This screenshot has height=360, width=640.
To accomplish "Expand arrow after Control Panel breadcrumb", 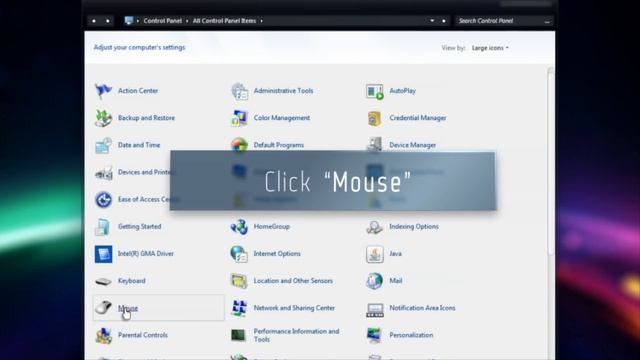I will click(187, 21).
